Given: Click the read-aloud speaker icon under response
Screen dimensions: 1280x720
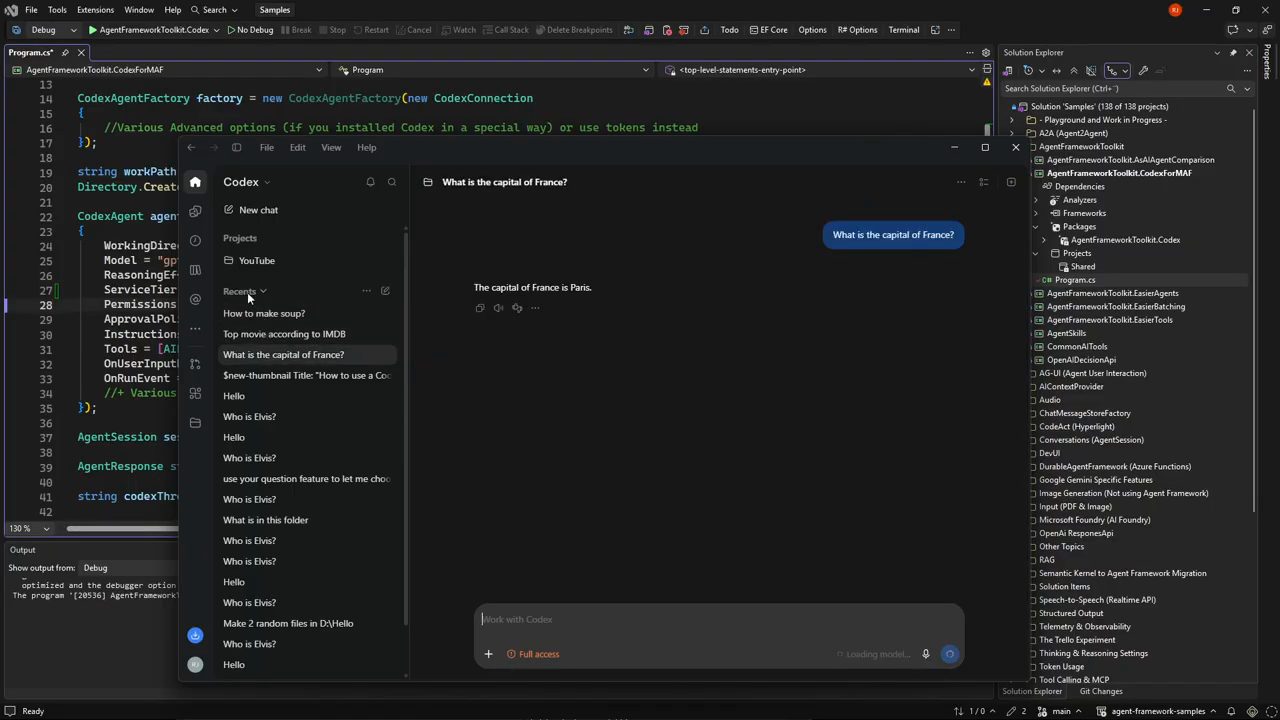Looking at the screenshot, I should (498, 308).
